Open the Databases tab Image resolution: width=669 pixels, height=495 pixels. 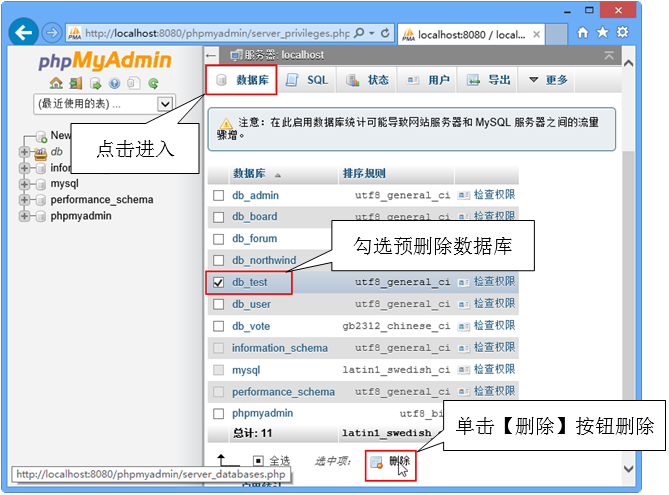242,80
